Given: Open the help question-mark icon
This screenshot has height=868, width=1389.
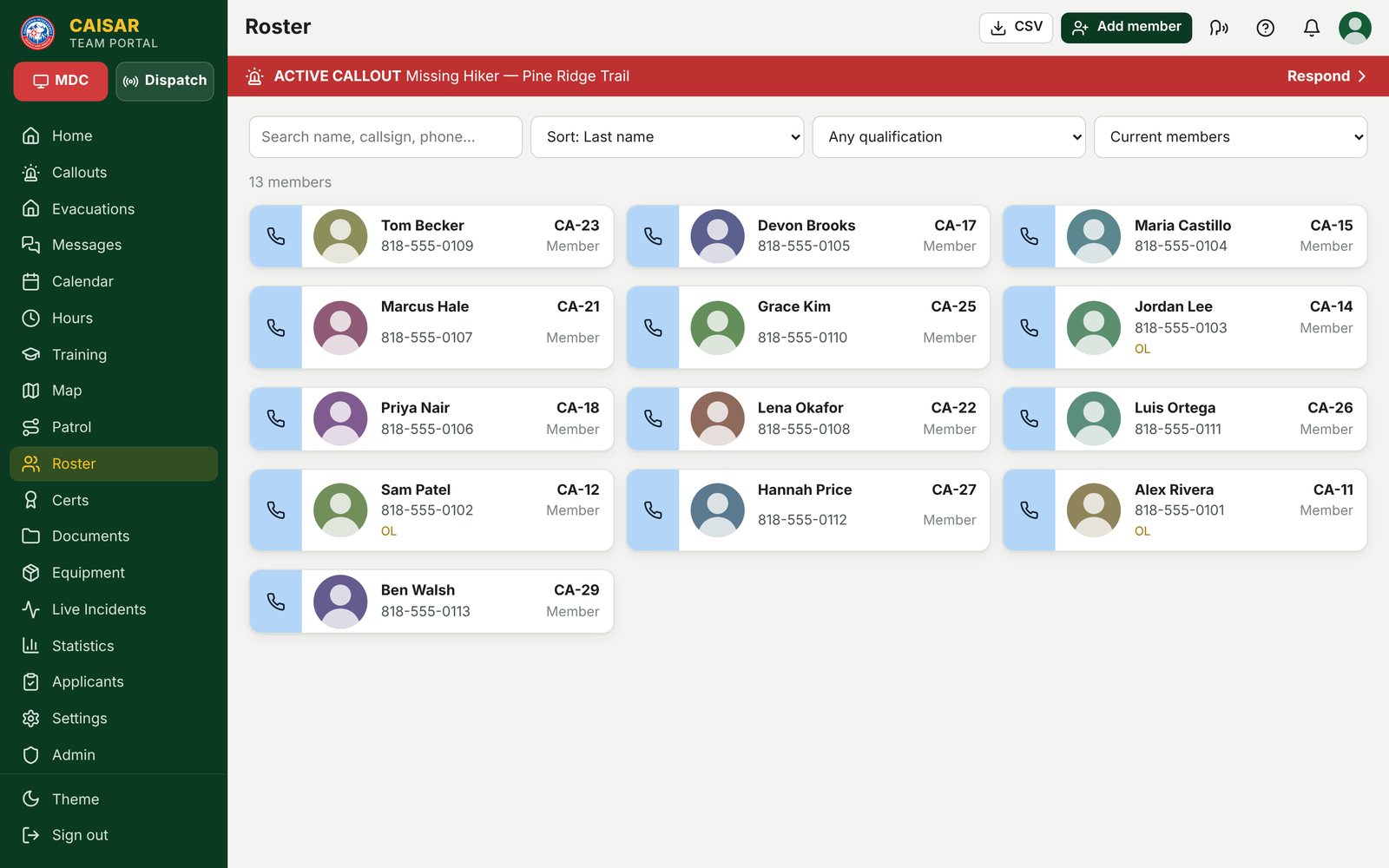Looking at the screenshot, I should (x=1266, y=28).
